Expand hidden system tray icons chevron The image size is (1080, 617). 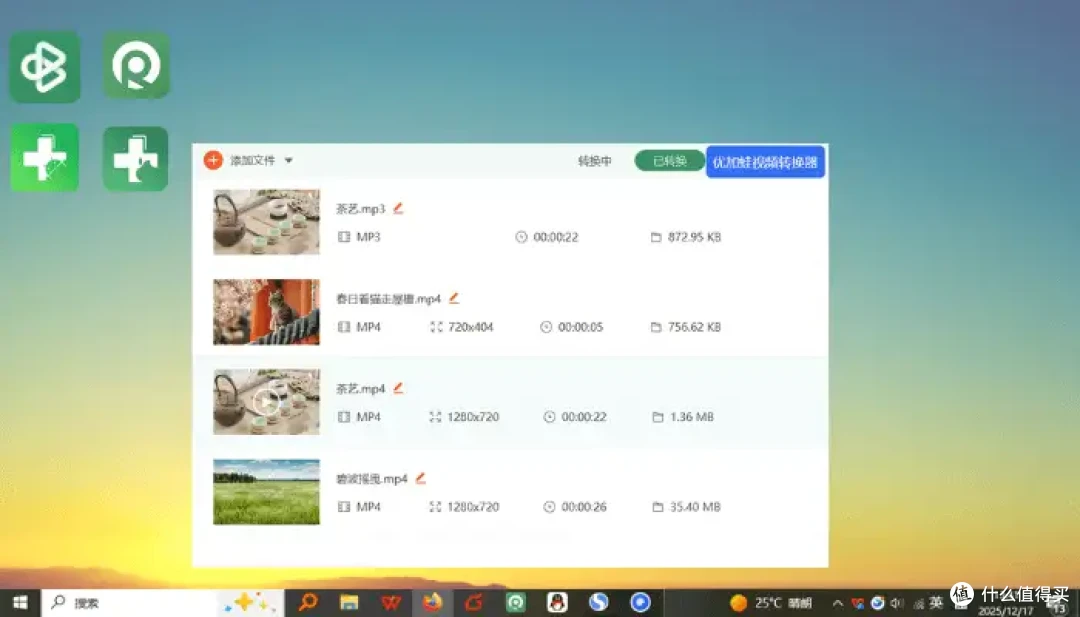click(838, 604)
